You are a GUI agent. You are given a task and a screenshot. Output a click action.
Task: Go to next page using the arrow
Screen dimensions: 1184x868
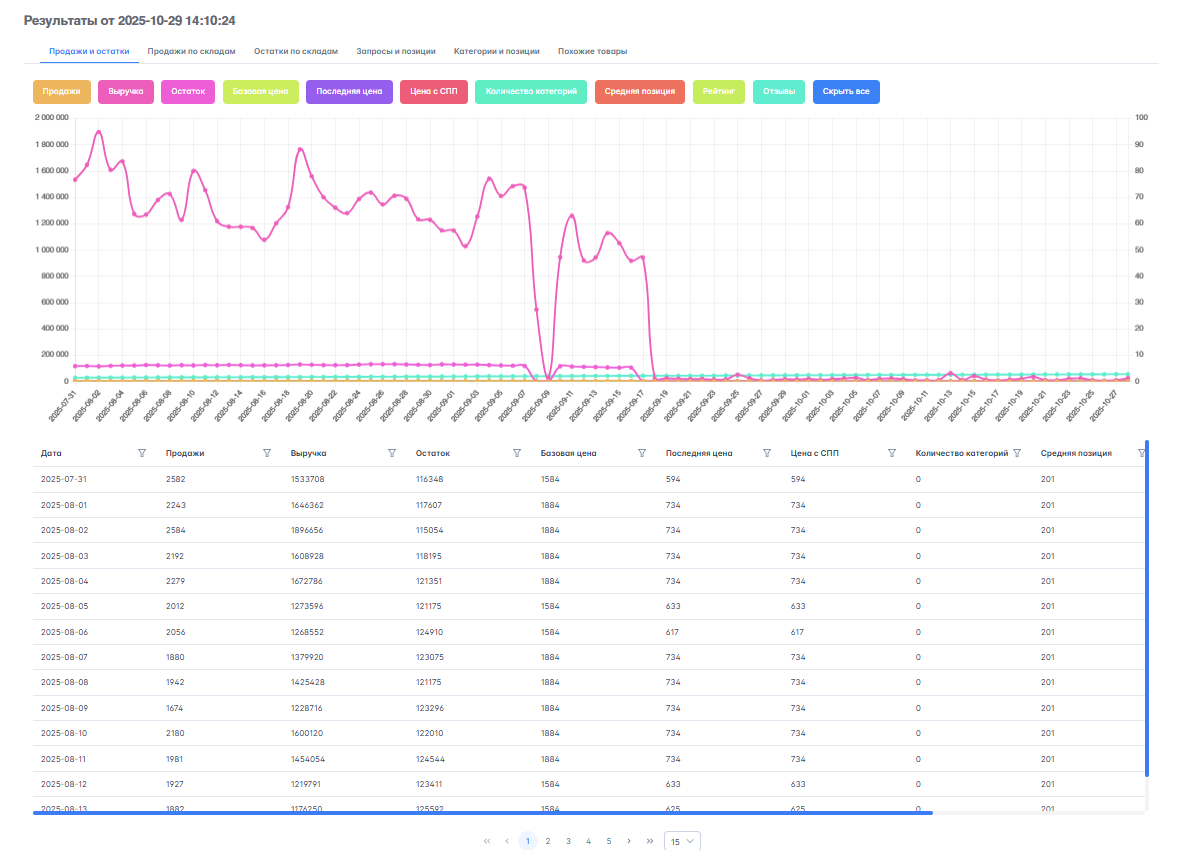pyautogui.click(x=629, y=841)
